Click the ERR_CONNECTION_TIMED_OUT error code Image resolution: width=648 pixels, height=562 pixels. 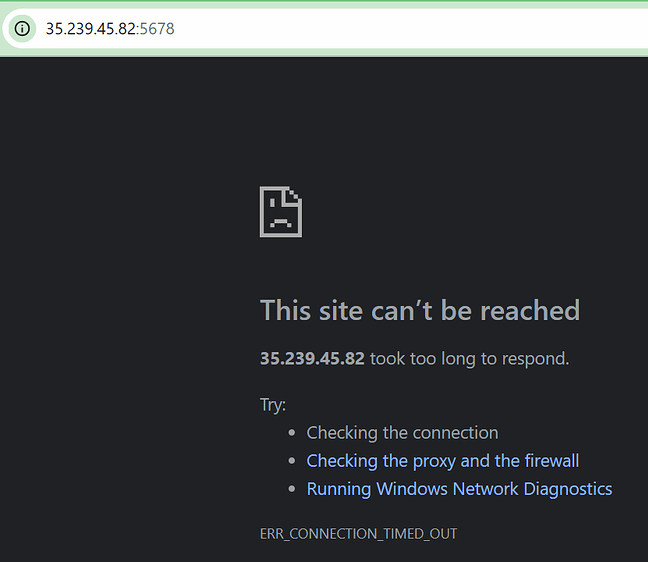[358, 533]
